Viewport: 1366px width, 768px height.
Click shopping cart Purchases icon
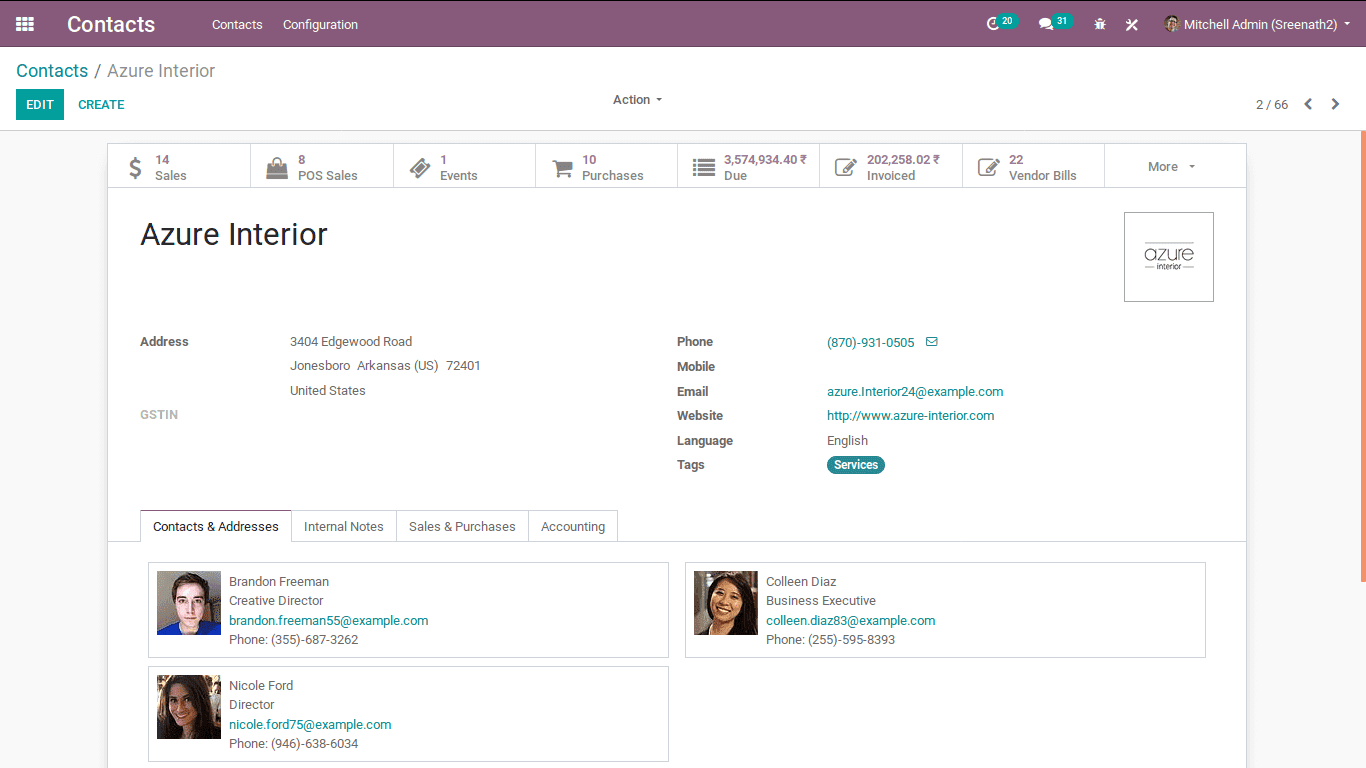pos(563,168)
